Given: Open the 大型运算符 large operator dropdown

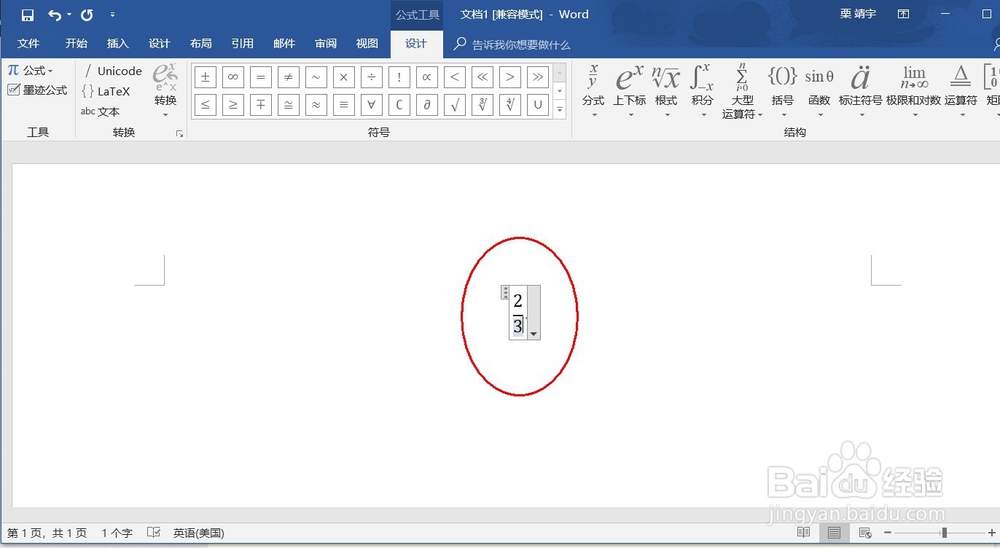Looking at the screenshot, I should (x=742, y=91).
